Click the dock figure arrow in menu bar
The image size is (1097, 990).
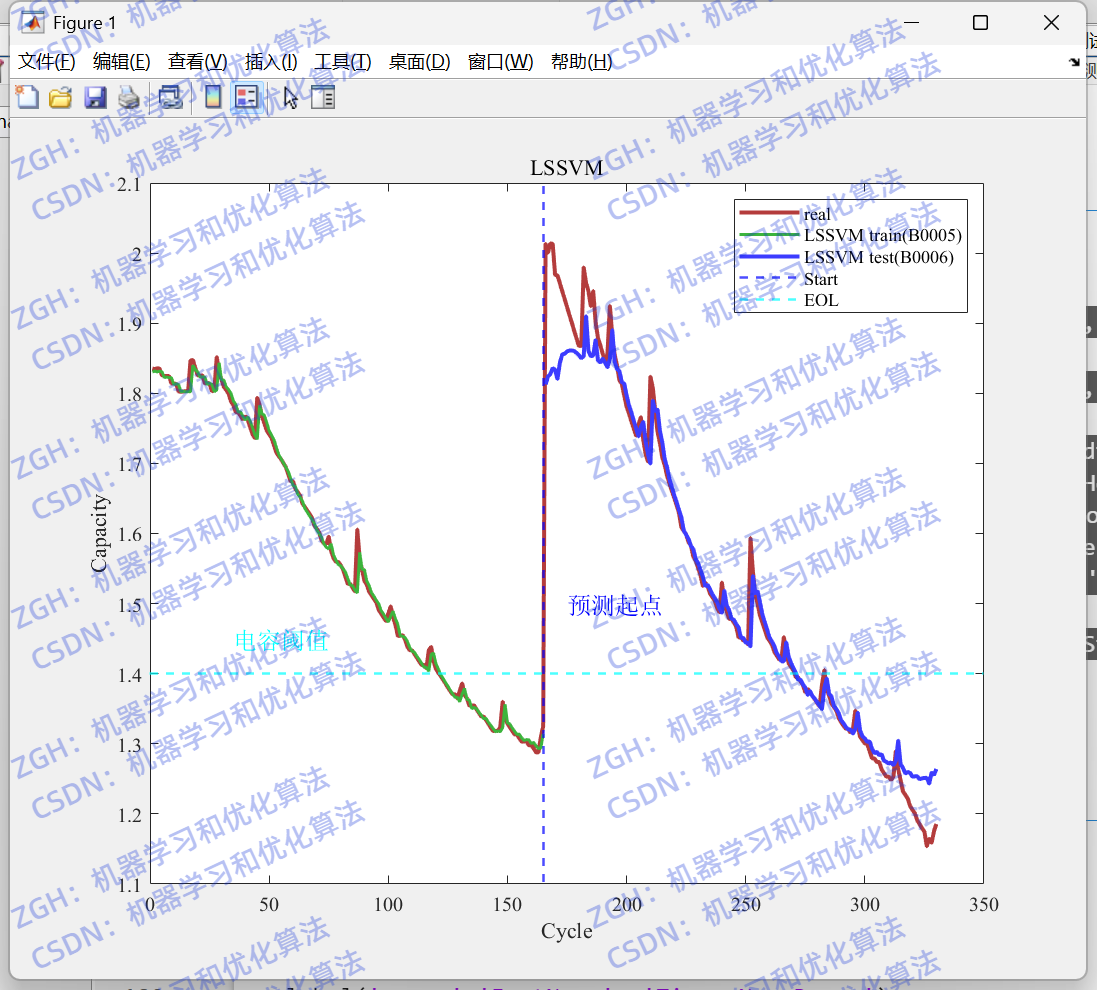point(1075,62)
